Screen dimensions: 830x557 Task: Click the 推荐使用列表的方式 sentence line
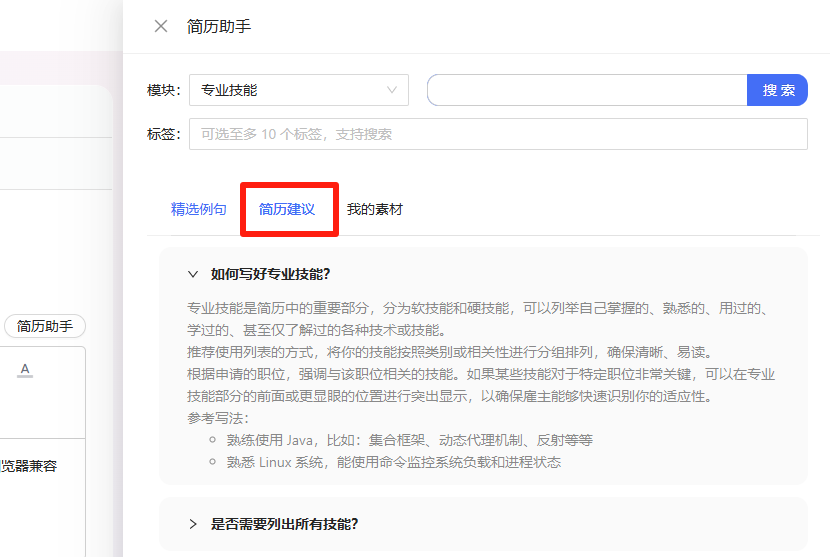(x=452, y=352)
